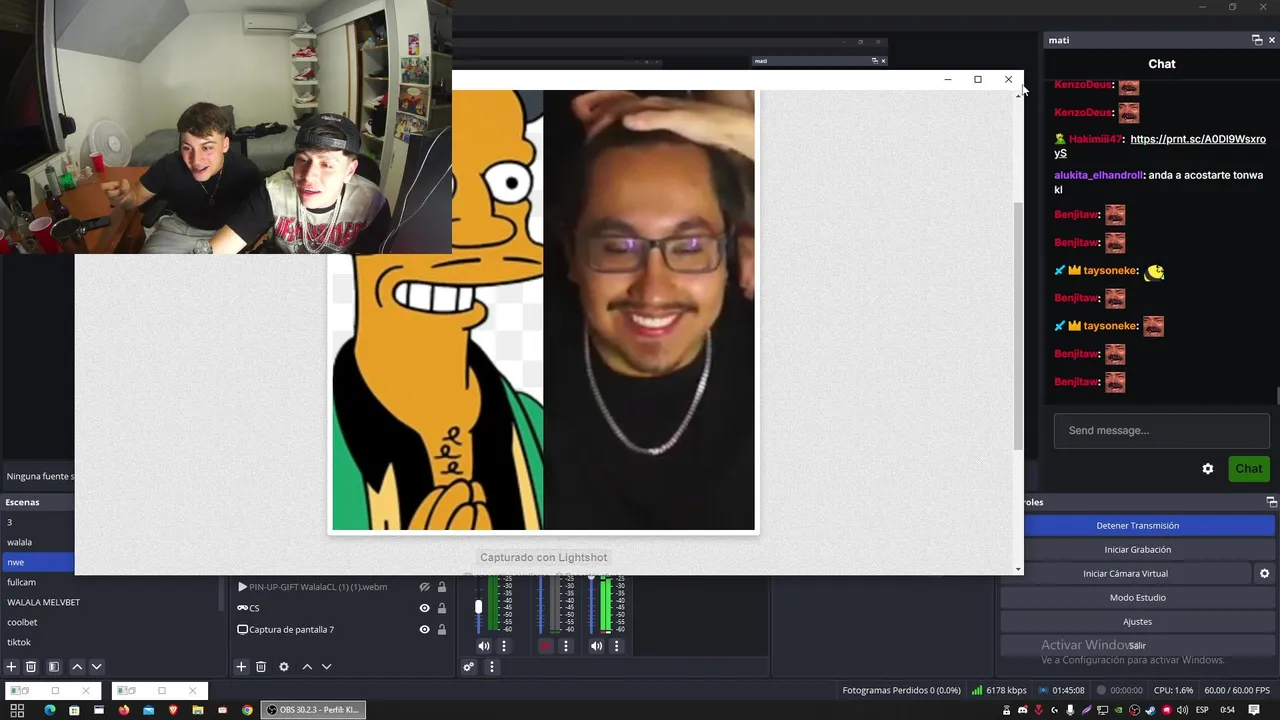Image resolution: width=1280 pixels, height=720 pixels.
Task: Click the Lightshot window vertical scrollbar
Action: pos(1018,325)
